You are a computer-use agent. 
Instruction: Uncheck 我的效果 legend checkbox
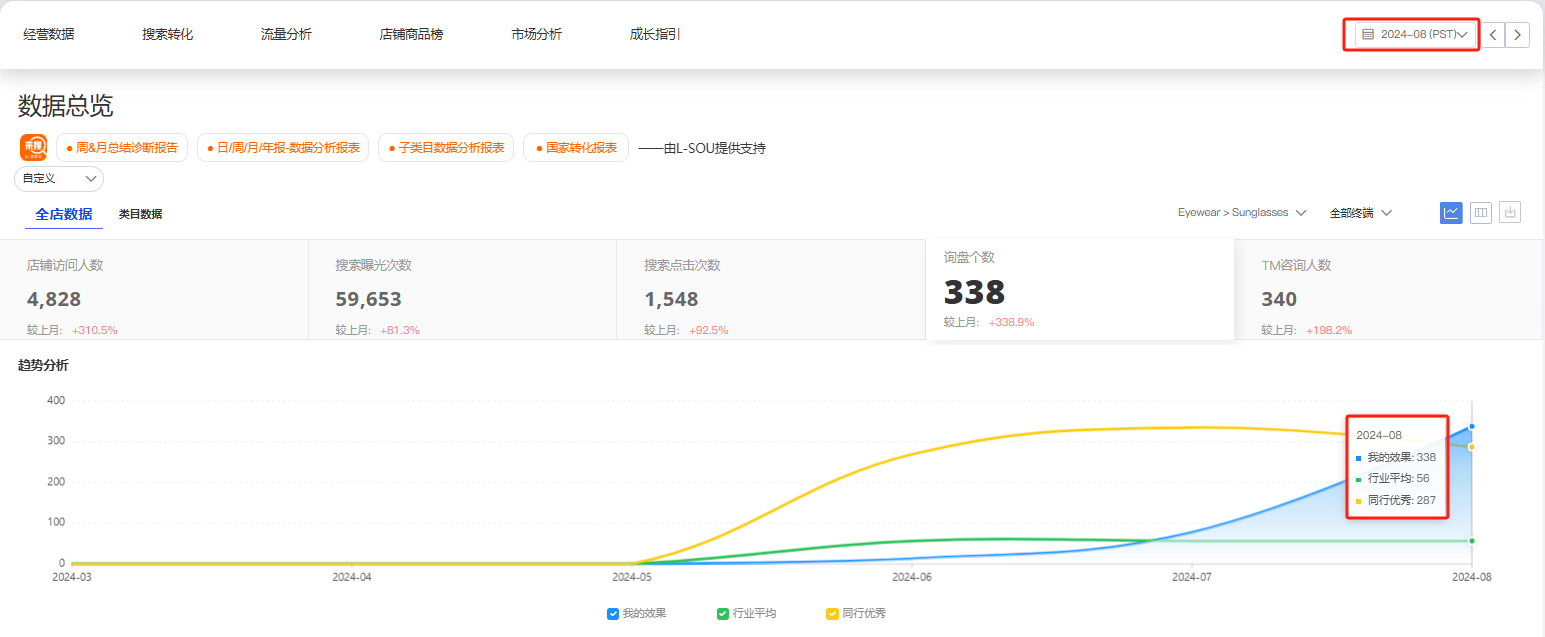tap(613, 613)
